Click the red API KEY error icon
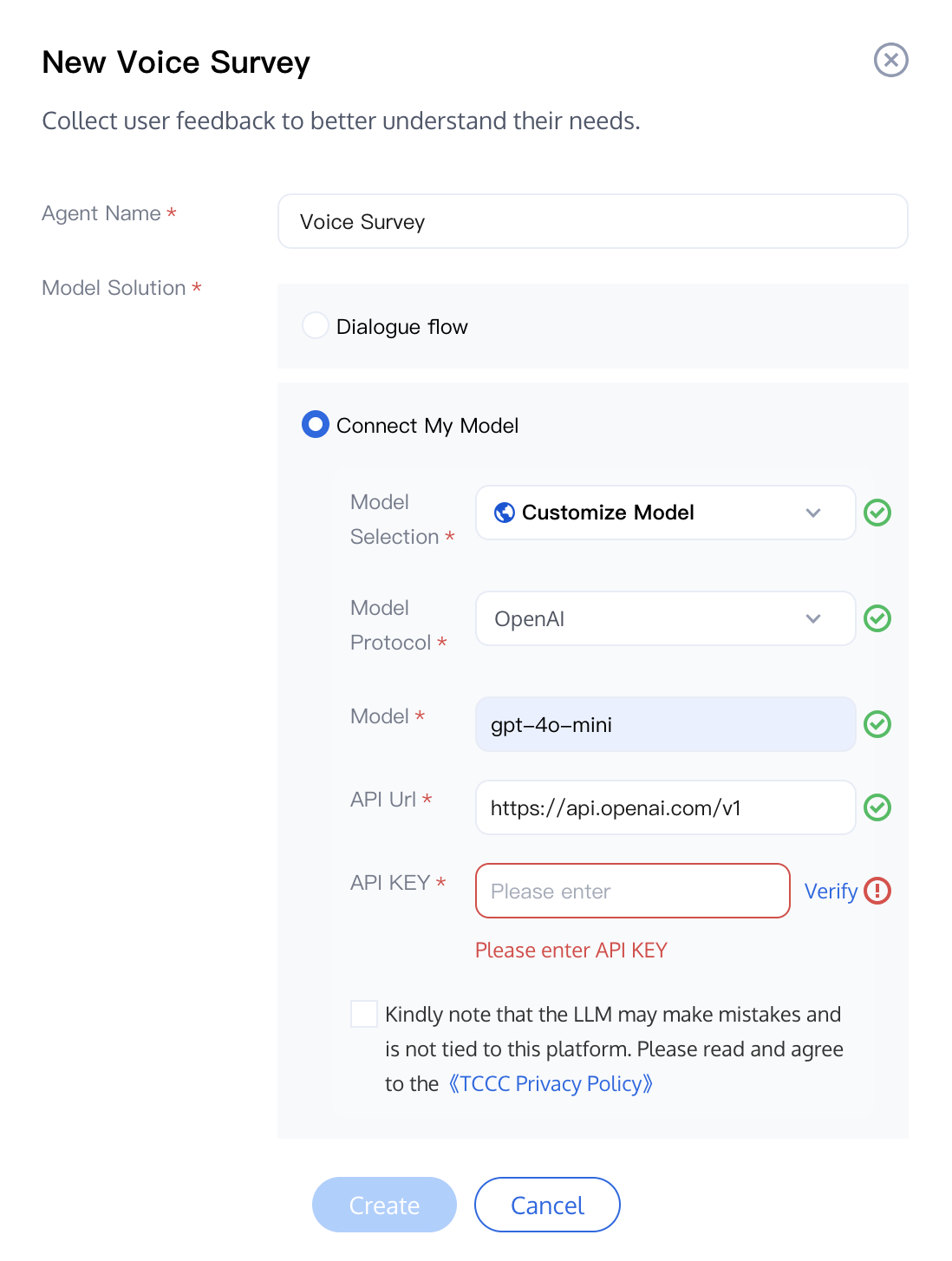 coord(877,891)
